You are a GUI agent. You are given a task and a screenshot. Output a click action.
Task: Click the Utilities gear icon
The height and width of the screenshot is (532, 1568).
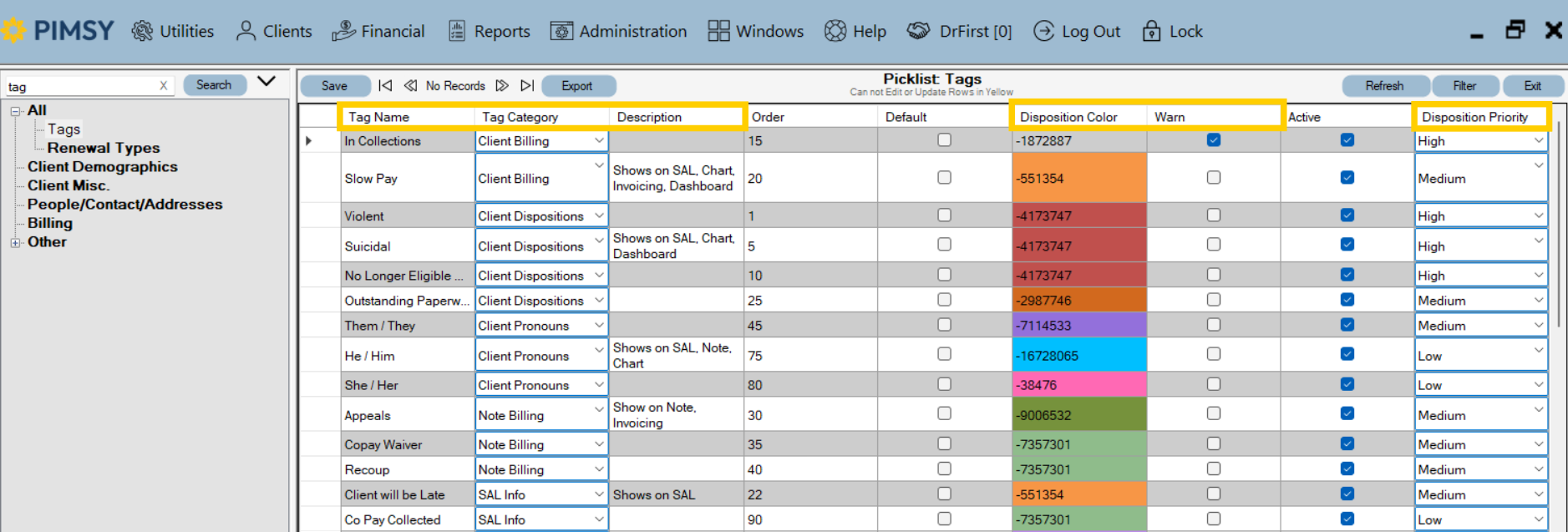point(143,32)
